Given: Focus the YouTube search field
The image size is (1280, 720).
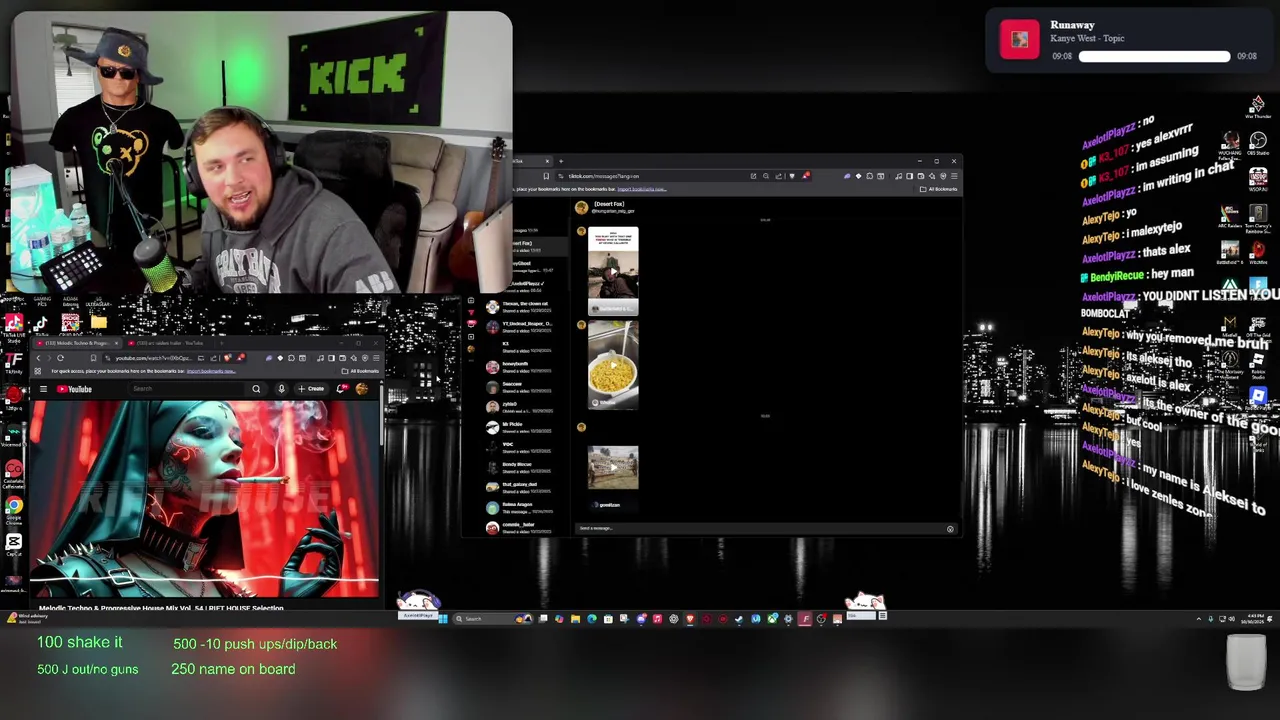Looking at the screenshot, I should tap(189, 389).
